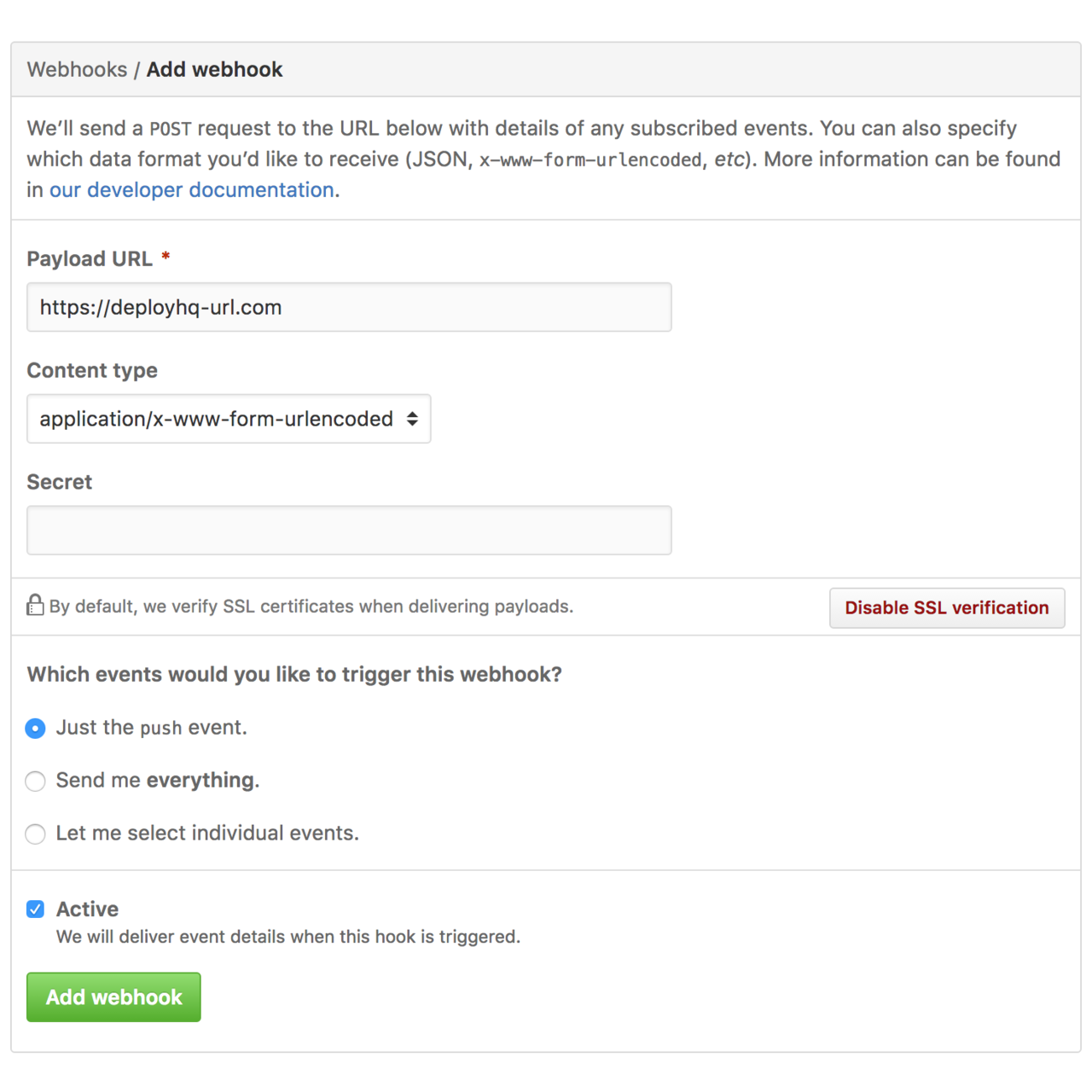Click the Active label text
This screenshot has width=1092, height=1092.
[x=87, y=909]
